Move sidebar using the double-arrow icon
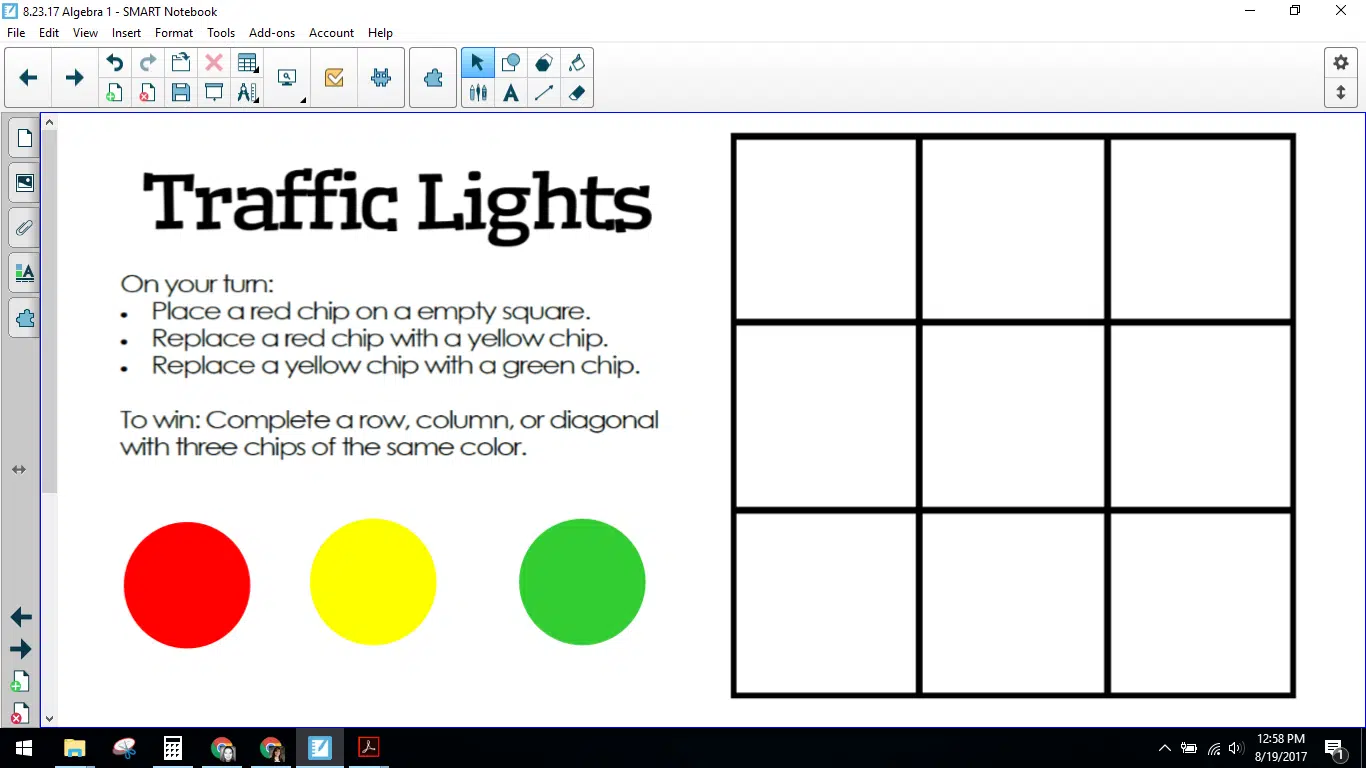 [x=19, y=469]
